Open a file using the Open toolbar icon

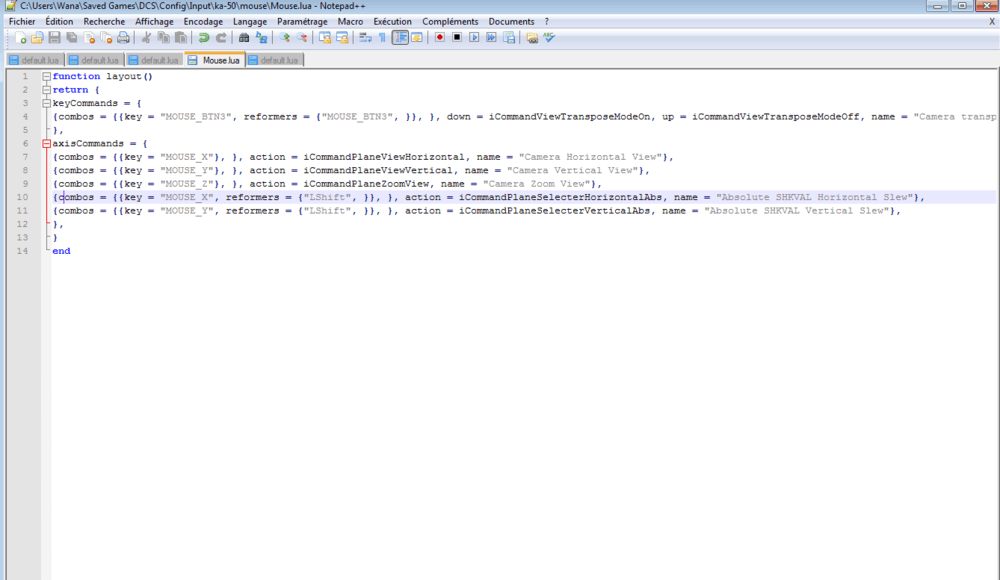(x=36, y=37)
